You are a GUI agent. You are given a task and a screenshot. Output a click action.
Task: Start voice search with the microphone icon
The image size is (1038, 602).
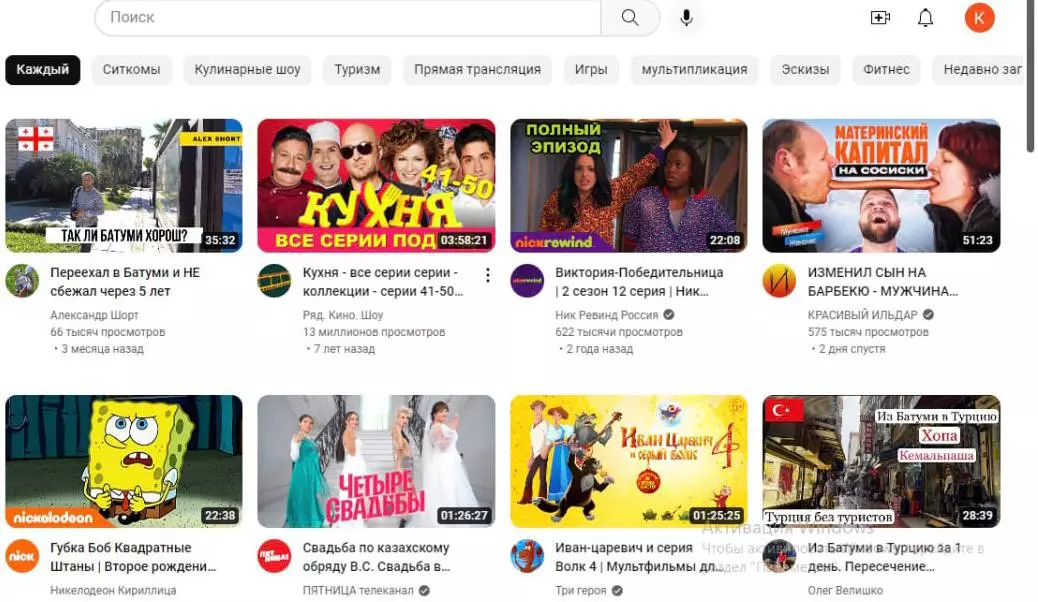[686, 18]
